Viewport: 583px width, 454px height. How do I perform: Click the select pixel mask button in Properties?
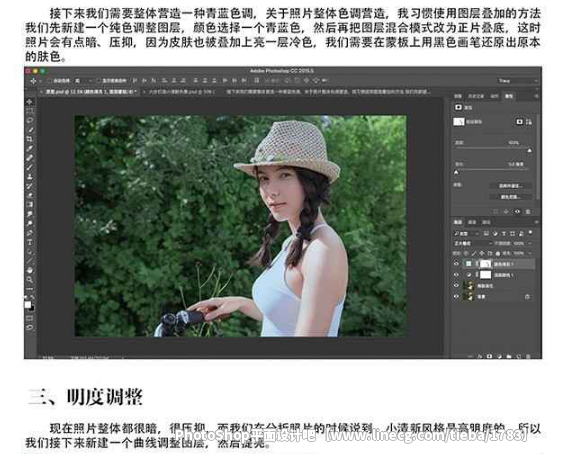coord(519,122)
